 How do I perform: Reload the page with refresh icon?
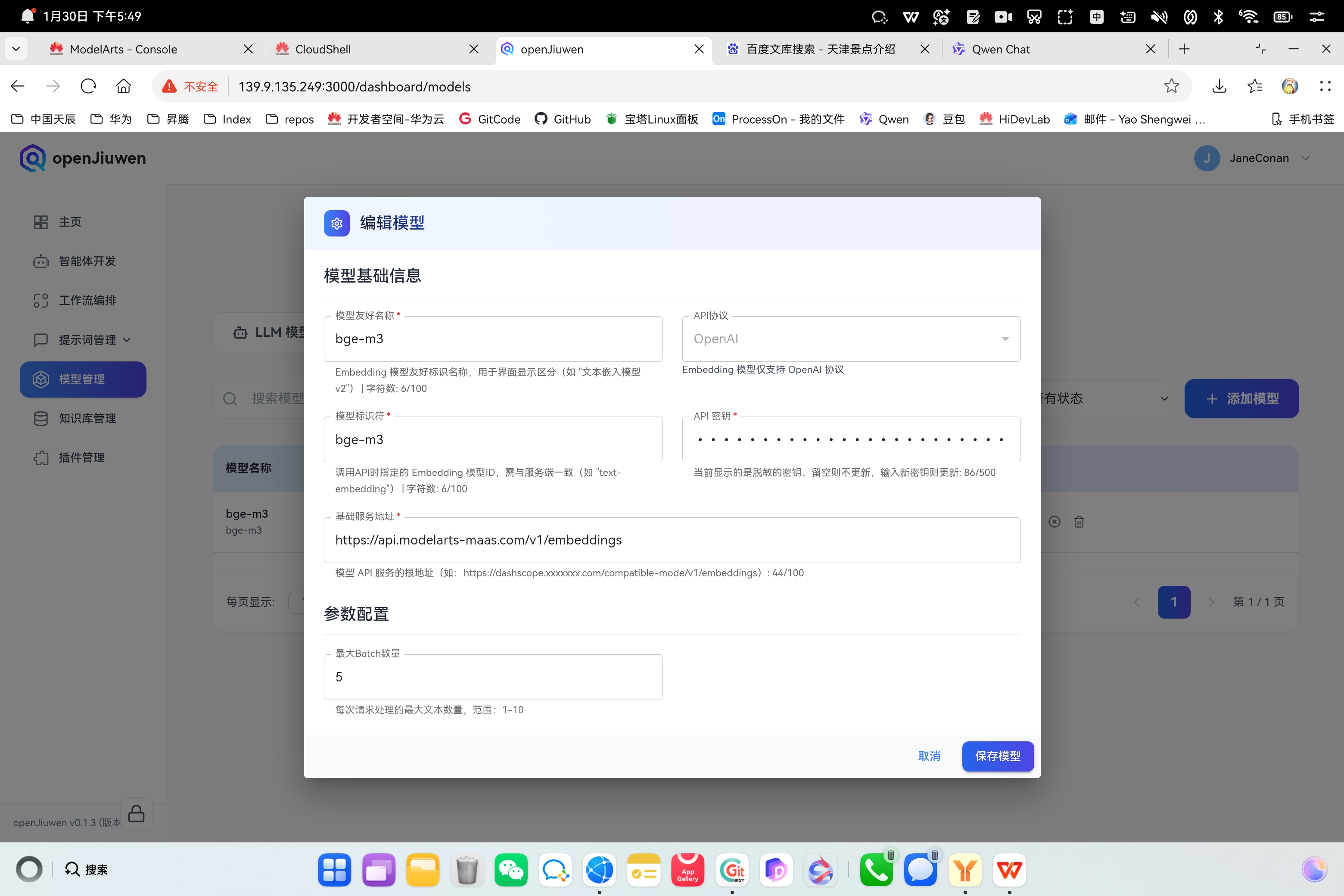pos(88,86)
